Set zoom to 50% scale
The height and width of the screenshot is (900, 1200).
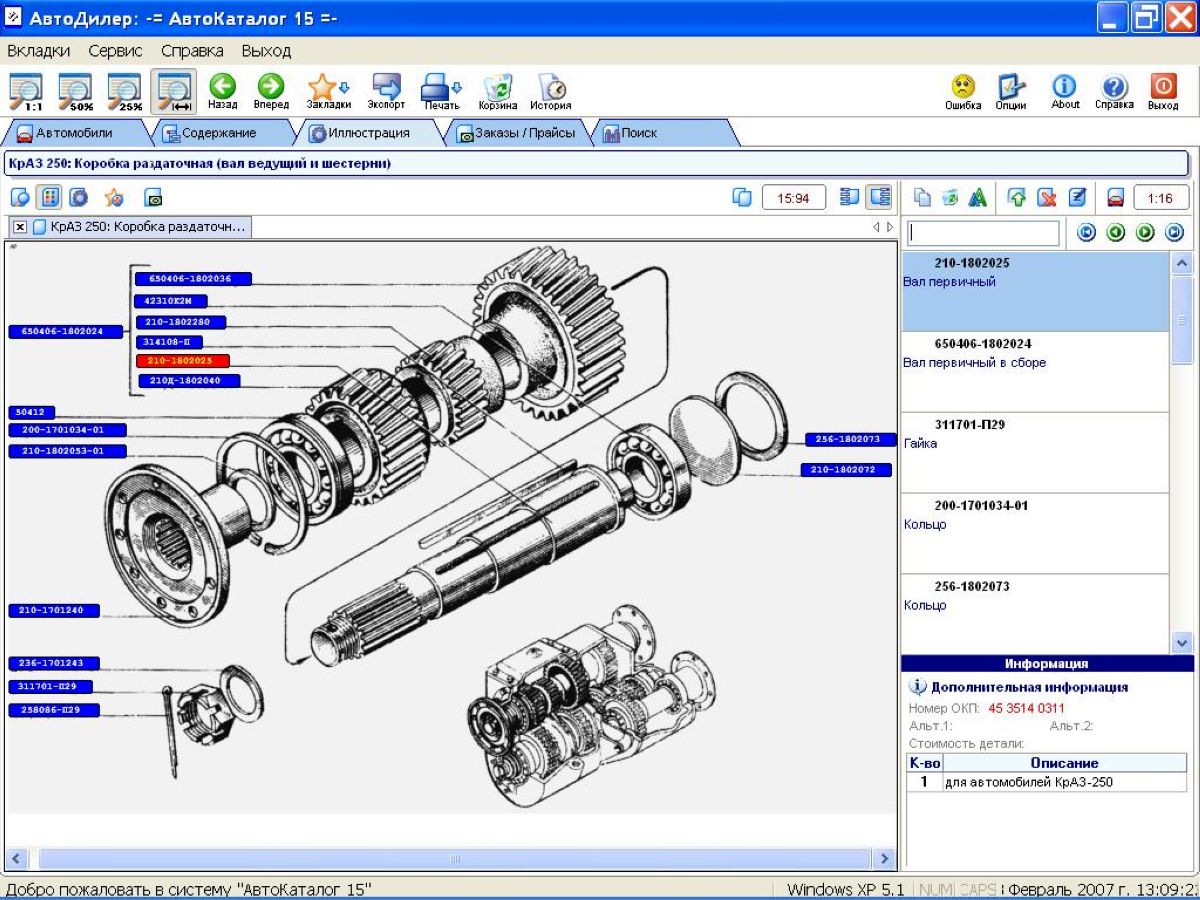76,92
